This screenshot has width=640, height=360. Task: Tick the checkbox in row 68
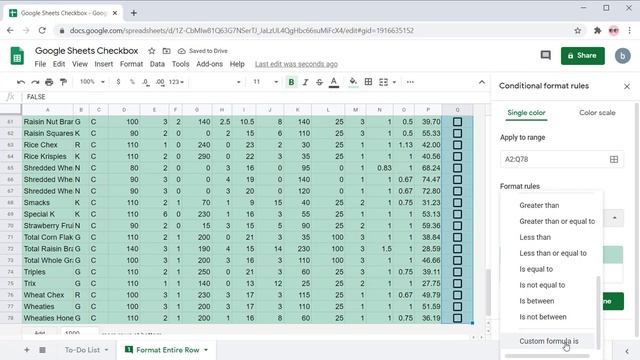click(x=457, y=202)
